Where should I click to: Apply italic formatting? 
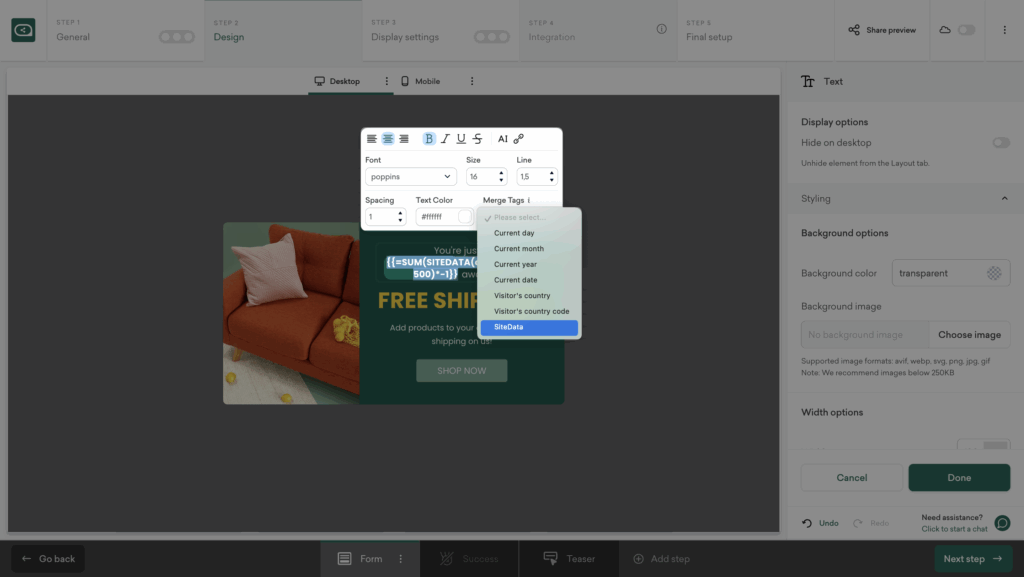(x=445, y=139)
